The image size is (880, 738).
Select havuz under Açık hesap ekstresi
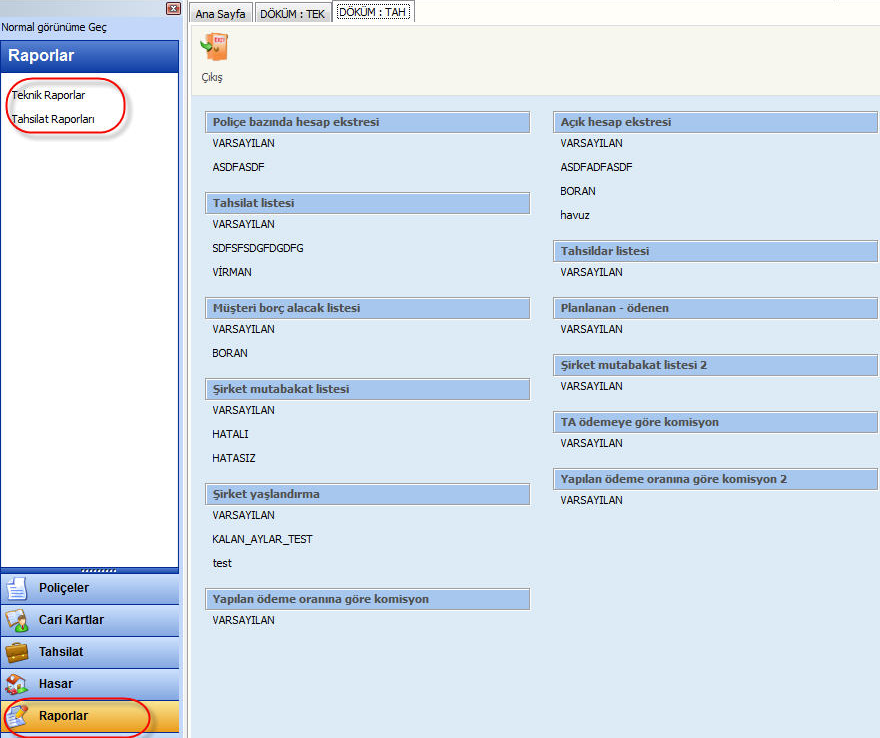[x=575, y=215]
